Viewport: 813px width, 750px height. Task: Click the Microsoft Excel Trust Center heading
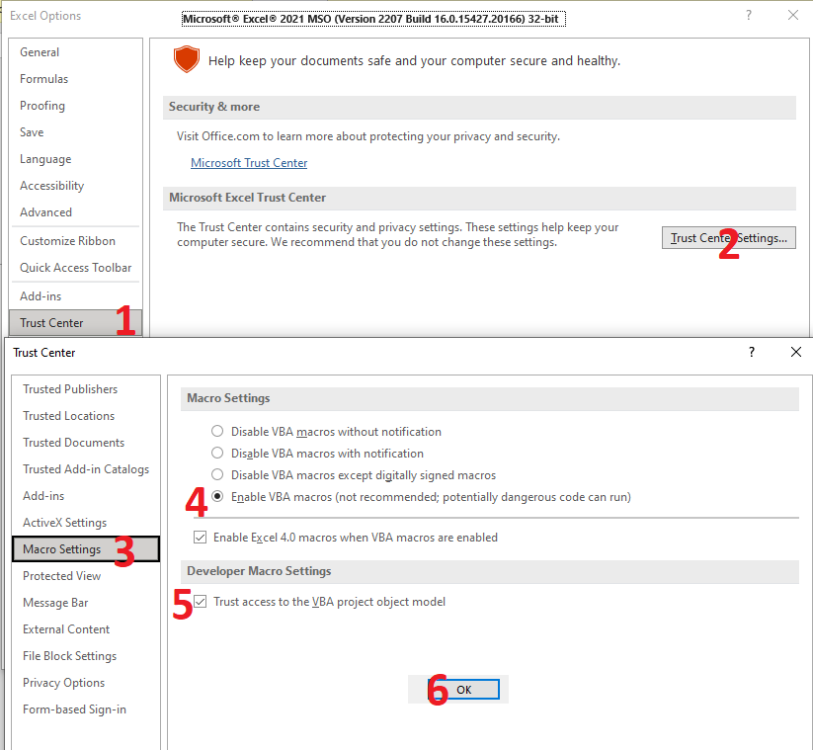(x=247, y=198)
